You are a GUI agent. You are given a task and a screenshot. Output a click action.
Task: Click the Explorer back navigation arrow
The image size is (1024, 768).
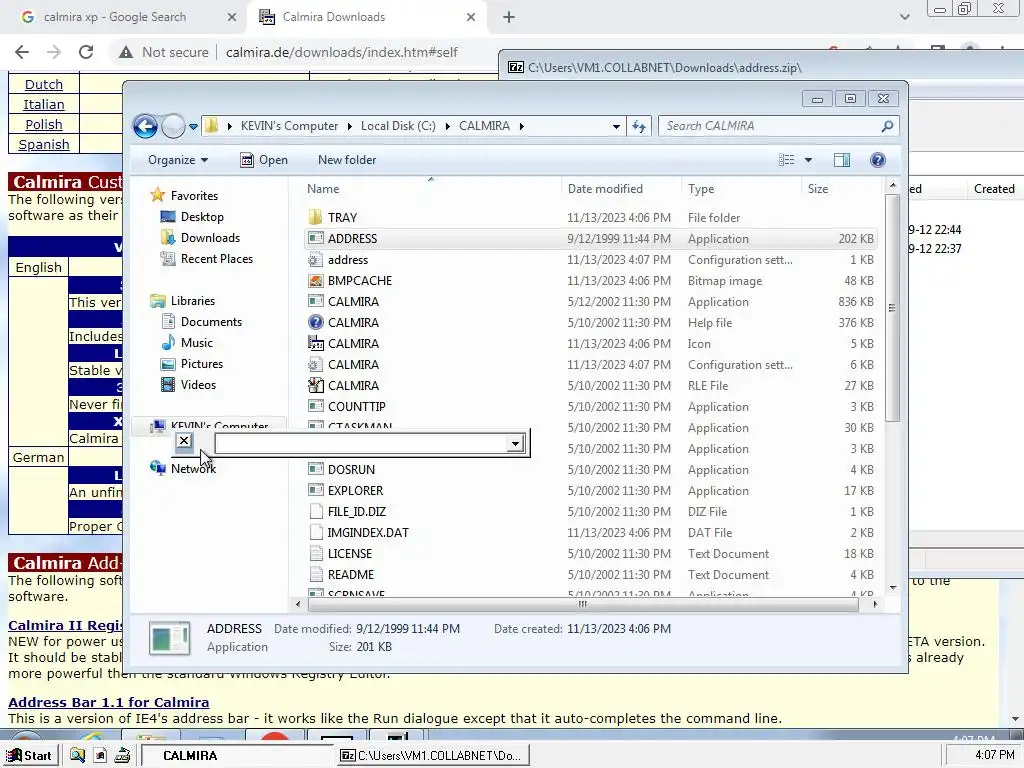pyautogui.click(x=145, y=126)
